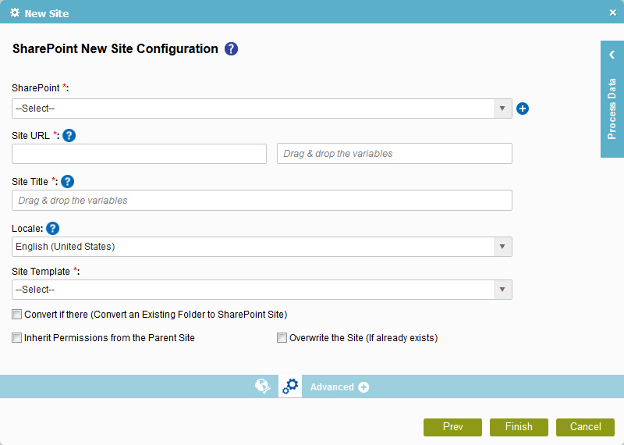Viewport: 624px width, 445px height.
Task: Expand Advanced options with plus icon
Action: 363,387
